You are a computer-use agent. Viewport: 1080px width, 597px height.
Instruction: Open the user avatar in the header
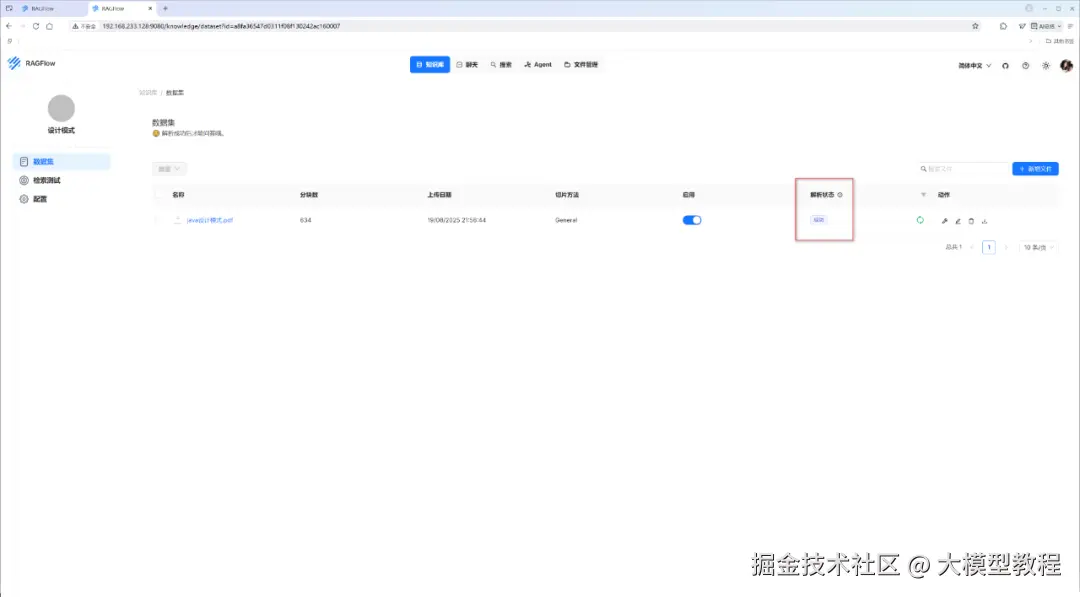pyautogui.click(x=1066, y=65)
